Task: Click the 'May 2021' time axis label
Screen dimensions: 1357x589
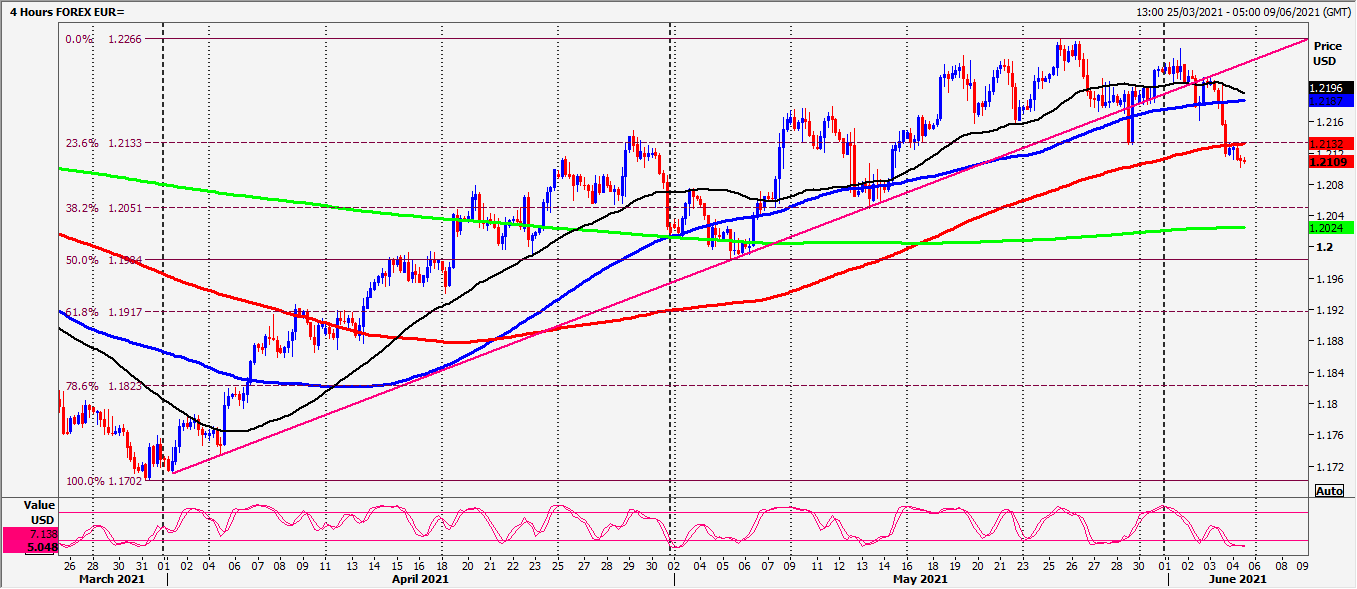Action: pyautogui.click(x=919, y=579)
